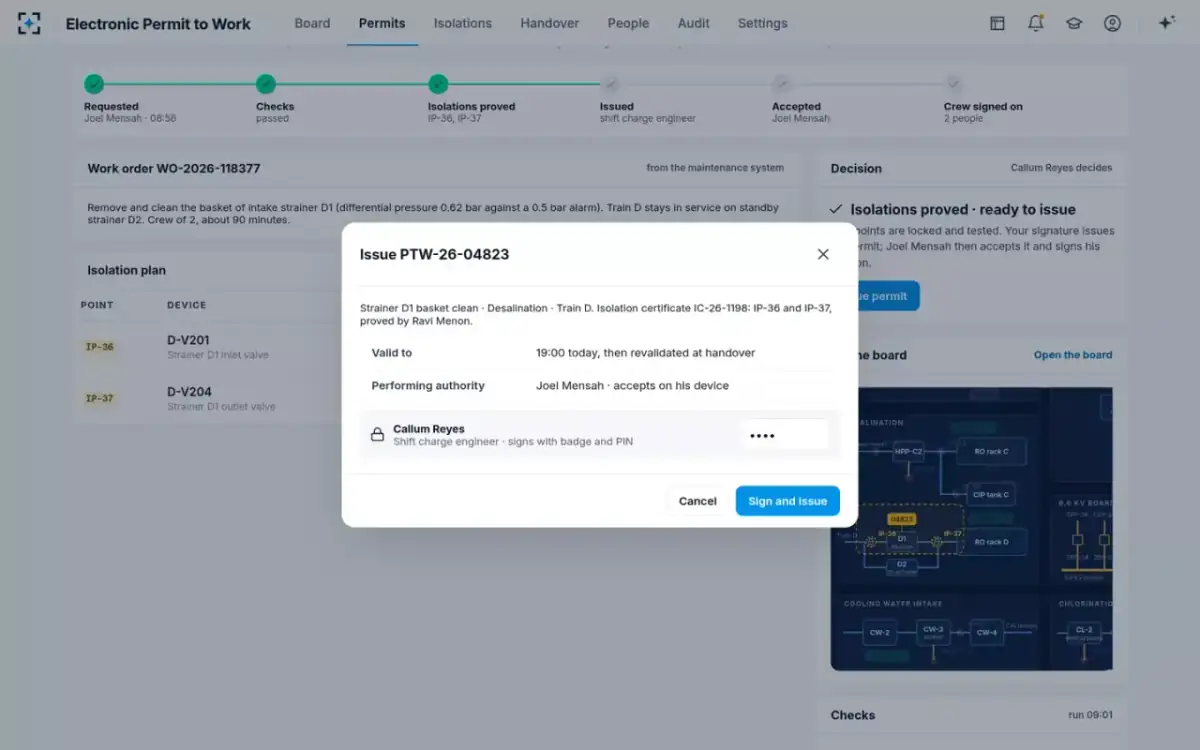
Task: Click the lock icon beside Callum Reyes
Action: point(377,435)
